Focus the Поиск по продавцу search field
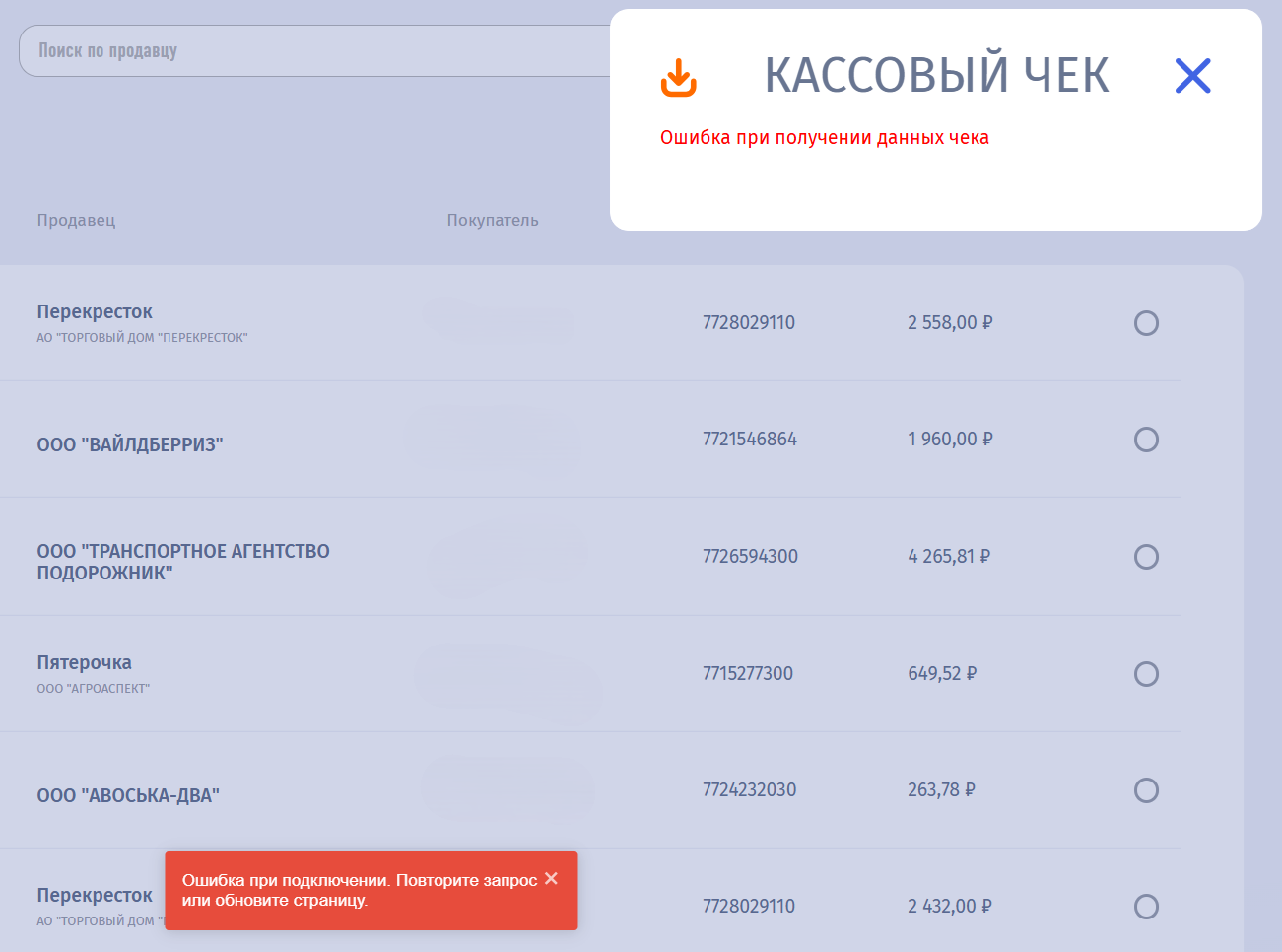Image resolution: width=1282 pixels, height=952 pixels. 315,51
